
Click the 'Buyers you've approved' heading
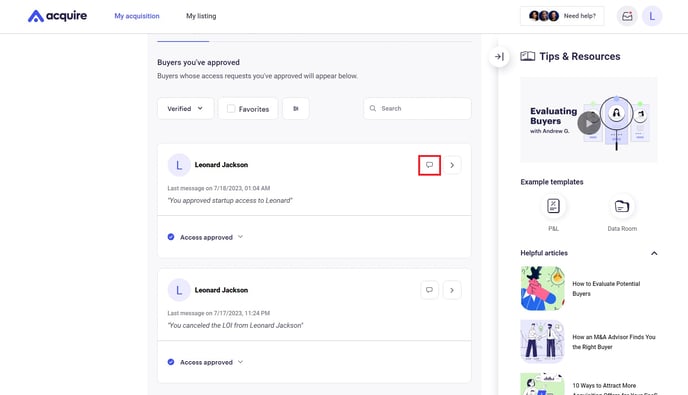198,62
